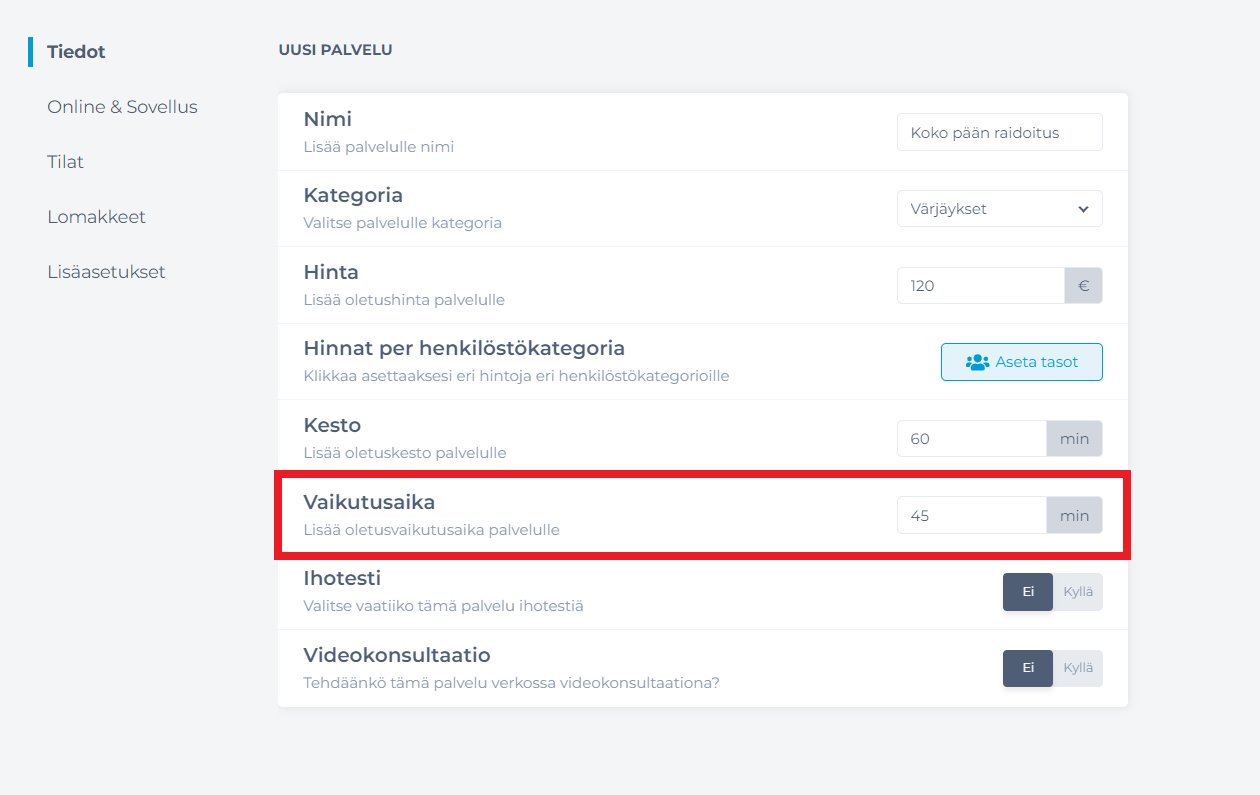This screenshot has width=1260, height=795.
Task: Set Ihotesti toggle to Ei
Action: coord(1027,592)
